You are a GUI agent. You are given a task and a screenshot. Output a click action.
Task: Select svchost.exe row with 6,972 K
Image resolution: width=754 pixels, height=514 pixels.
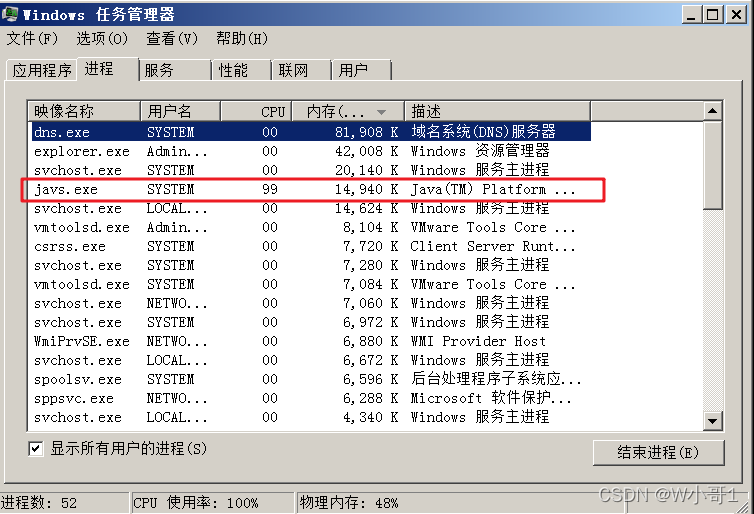[311, 322]
